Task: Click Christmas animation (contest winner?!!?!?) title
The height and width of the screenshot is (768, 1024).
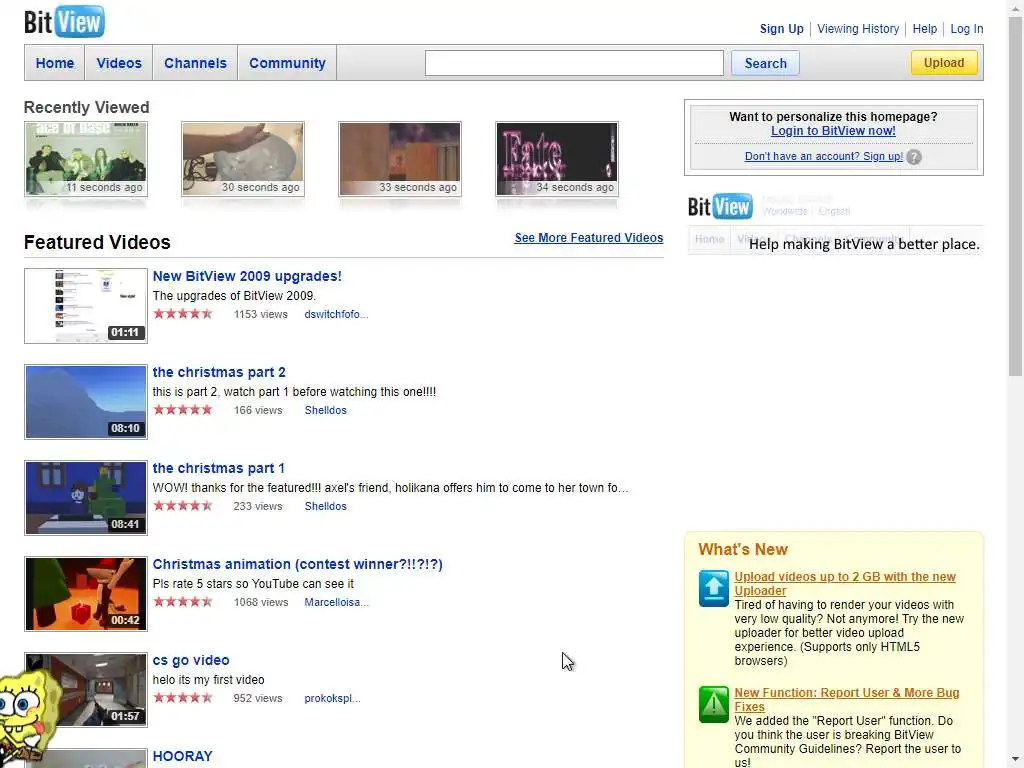Action: pyautogui.click(x=297, y=564)
